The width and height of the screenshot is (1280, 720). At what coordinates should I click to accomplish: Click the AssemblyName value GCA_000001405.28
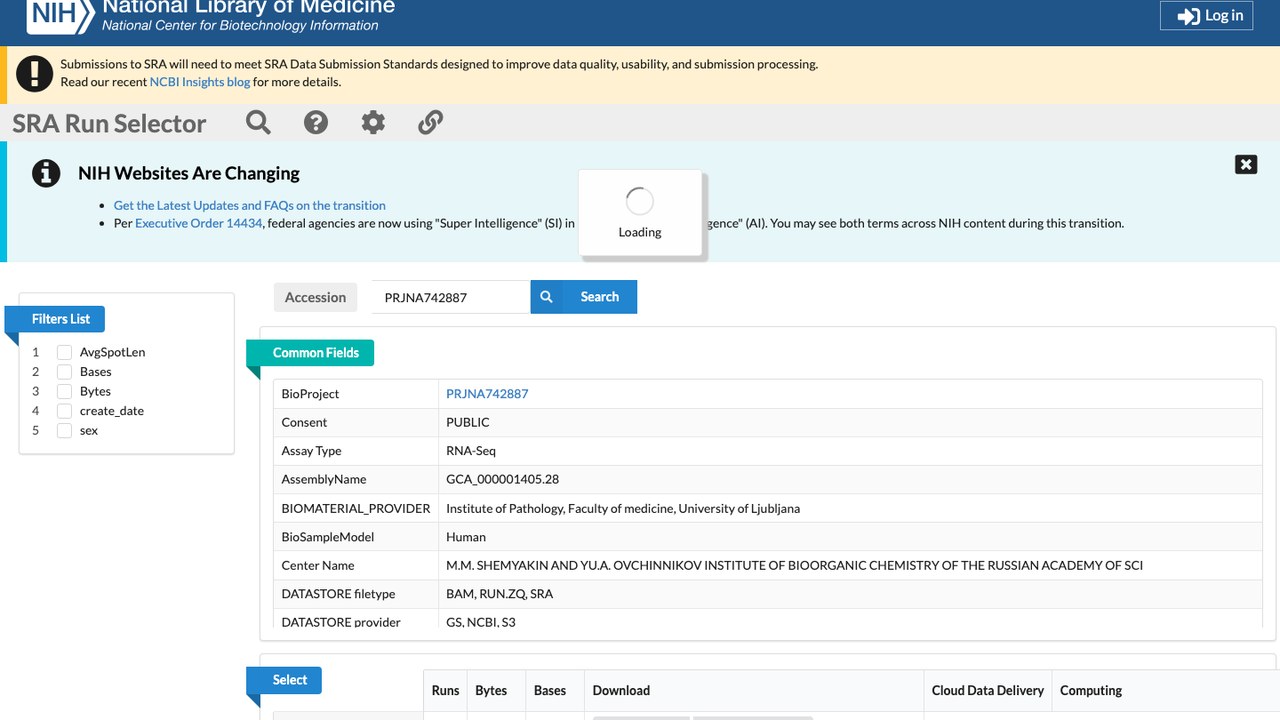pyautogui.click(x=503, y=480)
